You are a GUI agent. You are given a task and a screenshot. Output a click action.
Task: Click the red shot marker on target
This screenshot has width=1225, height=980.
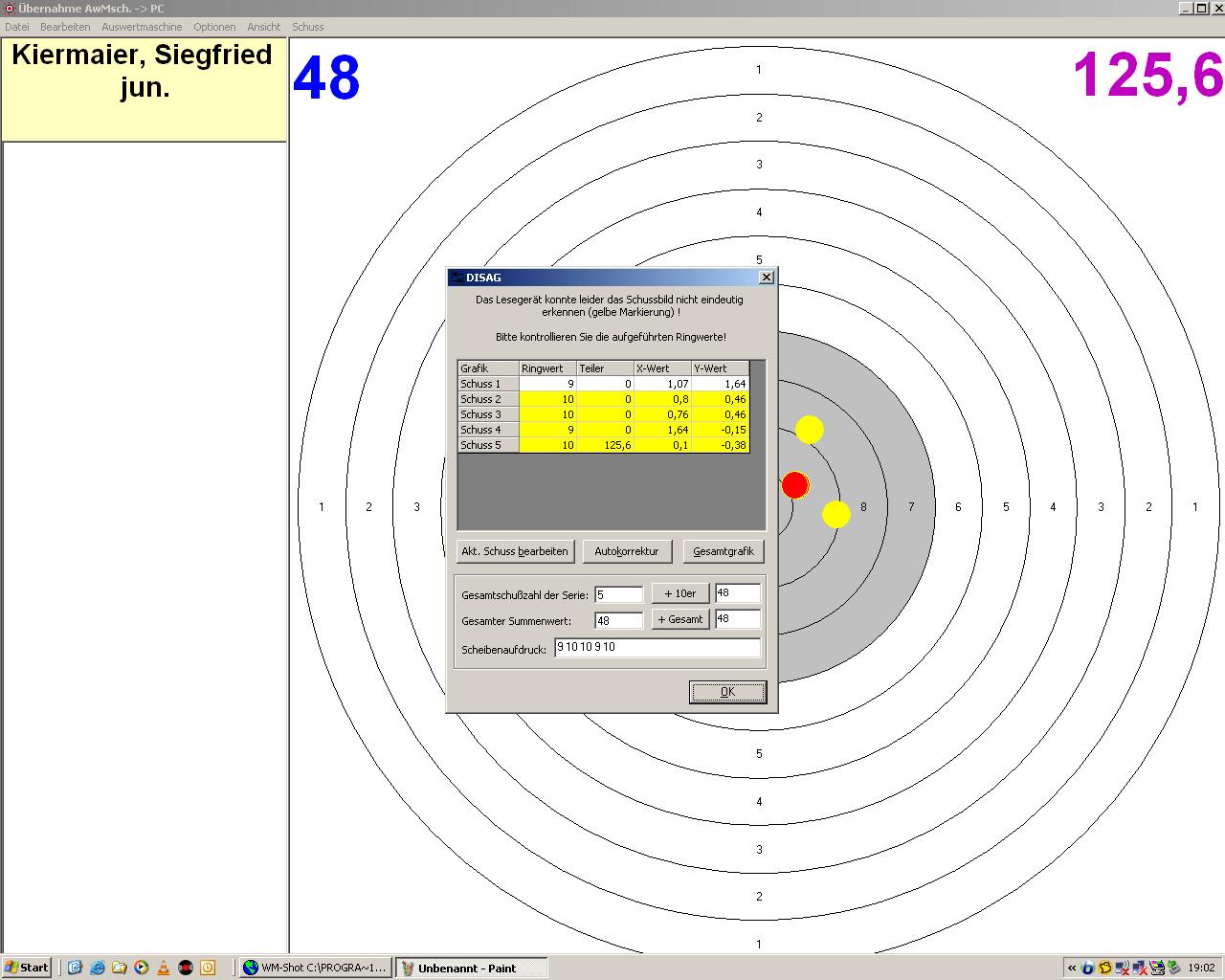pyautogui.click(x=794, y=485)
